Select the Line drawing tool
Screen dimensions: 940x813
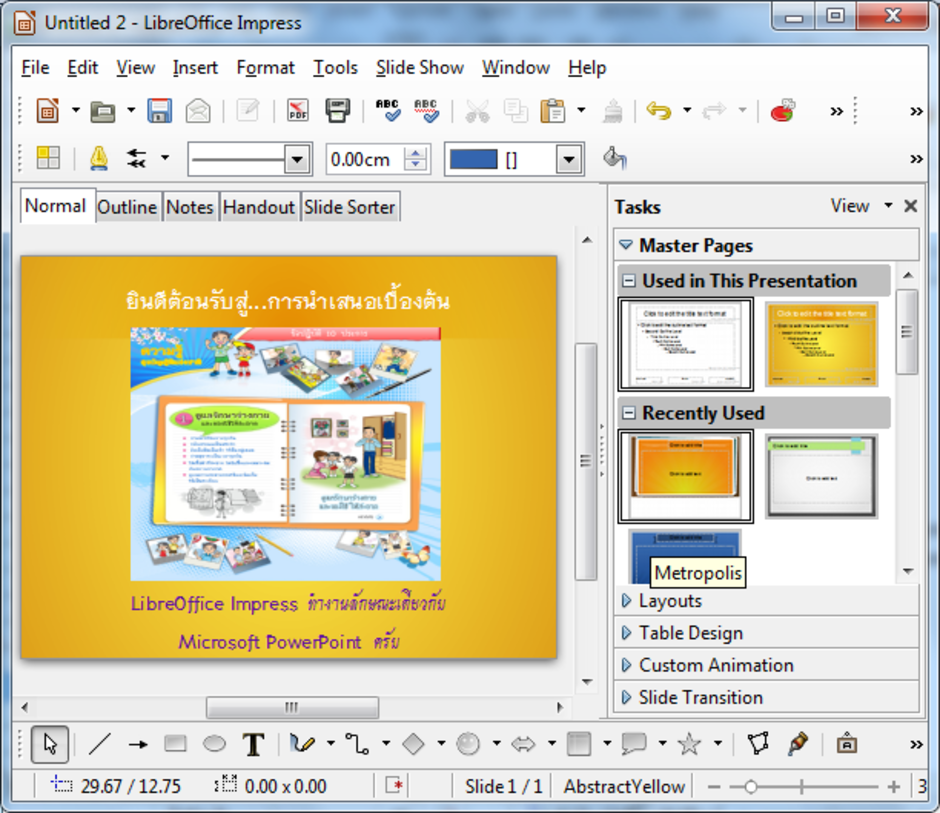100,744
